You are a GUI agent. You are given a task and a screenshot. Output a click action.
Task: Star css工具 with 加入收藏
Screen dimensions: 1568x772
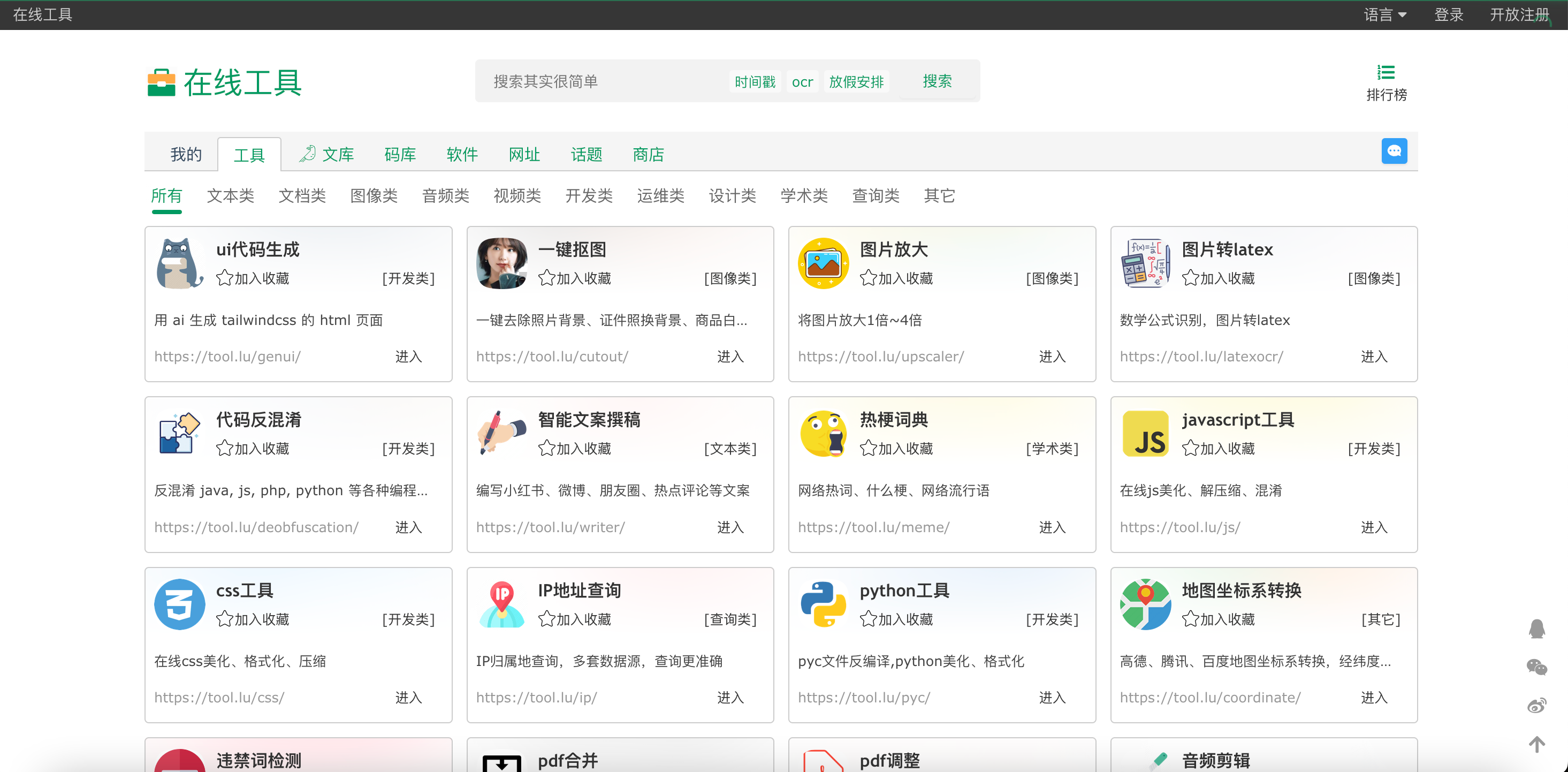pos(253,619)
